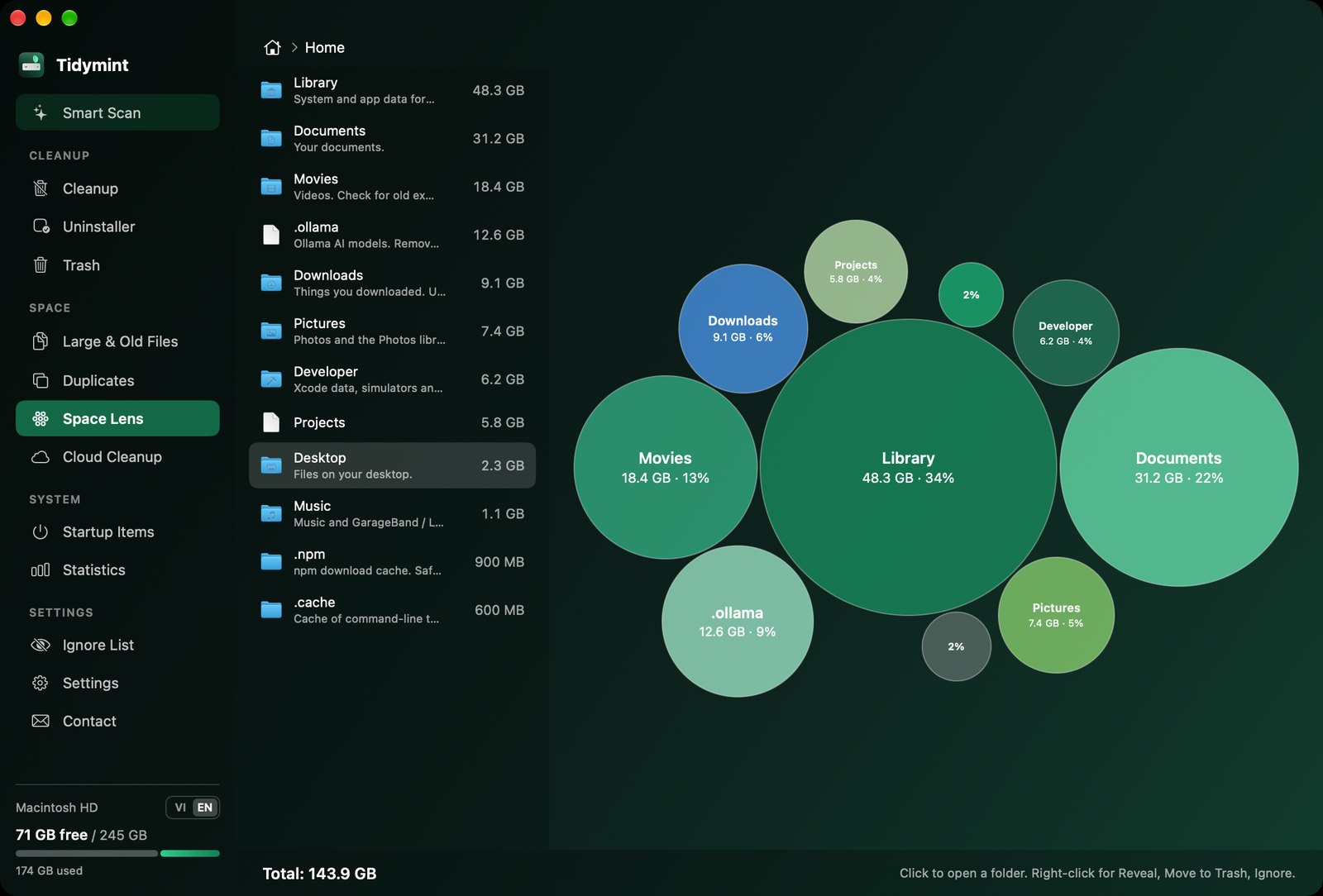The height and width of the screenshot is (896, 1323).
Task: Open the Projects row in list
Action: [392, 422]
